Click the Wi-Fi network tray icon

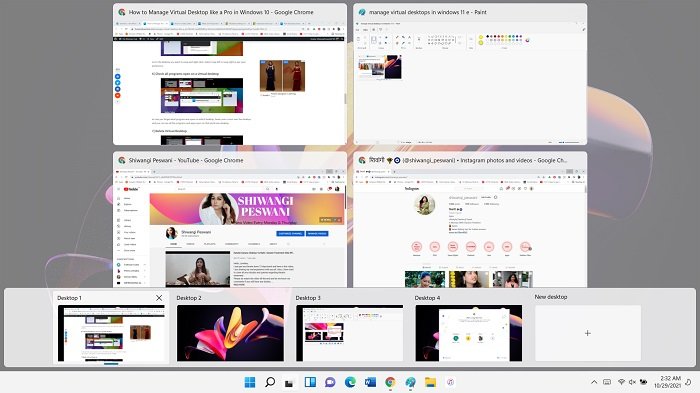[x=621, y=382]
